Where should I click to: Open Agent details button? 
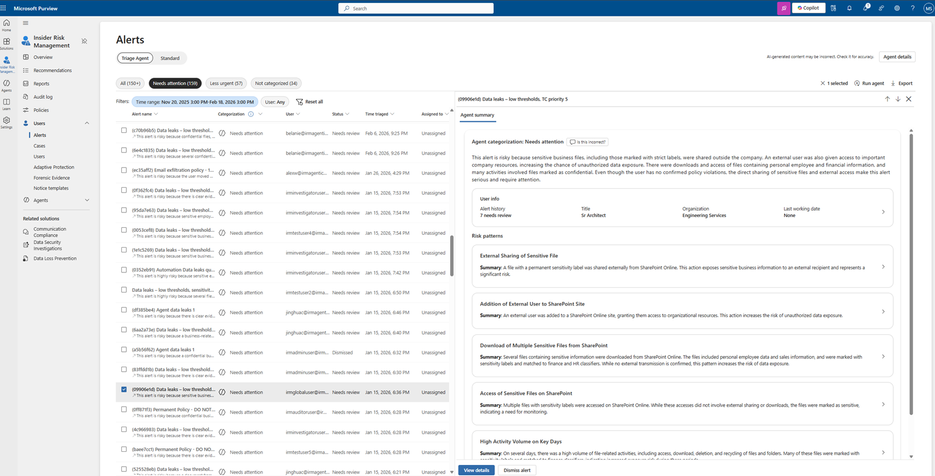pyautogui.click(x=897, y=57)
